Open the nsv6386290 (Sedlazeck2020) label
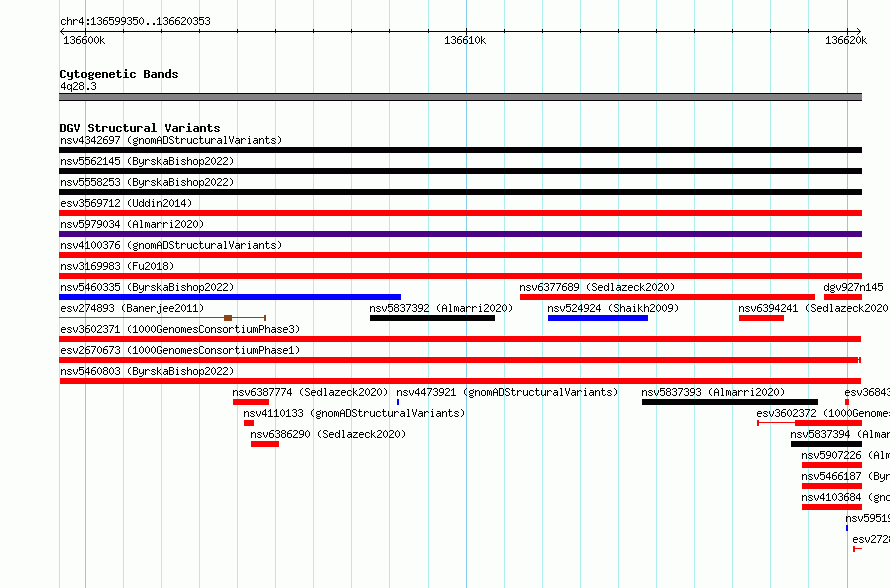The image size is (890, 588). pyautogui.click(x=328, y=434)
